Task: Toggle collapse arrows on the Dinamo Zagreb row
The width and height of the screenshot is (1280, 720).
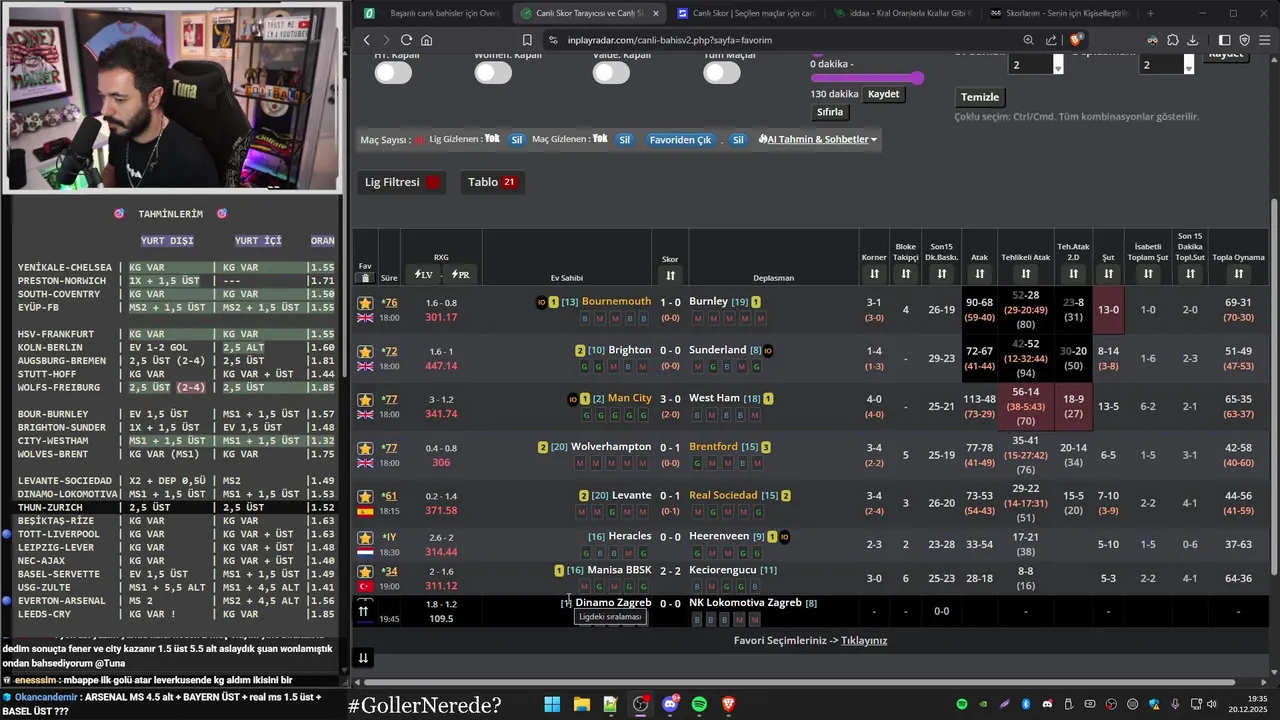Action: point(364,611)
